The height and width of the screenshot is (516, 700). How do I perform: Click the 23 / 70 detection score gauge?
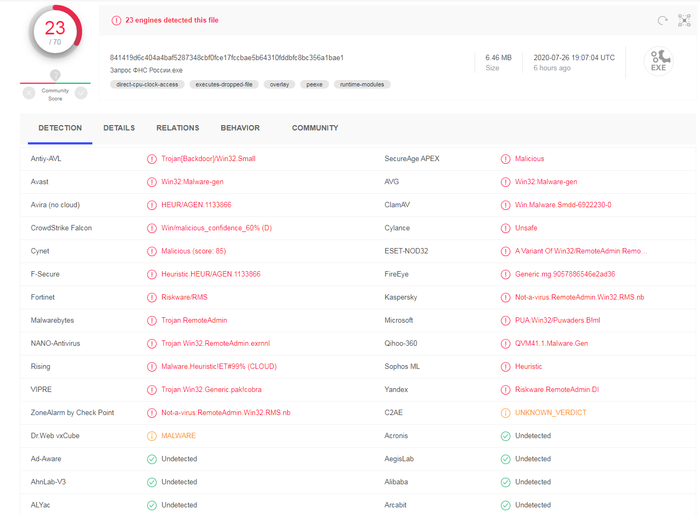pyautogui.click(x=55, y=32)
